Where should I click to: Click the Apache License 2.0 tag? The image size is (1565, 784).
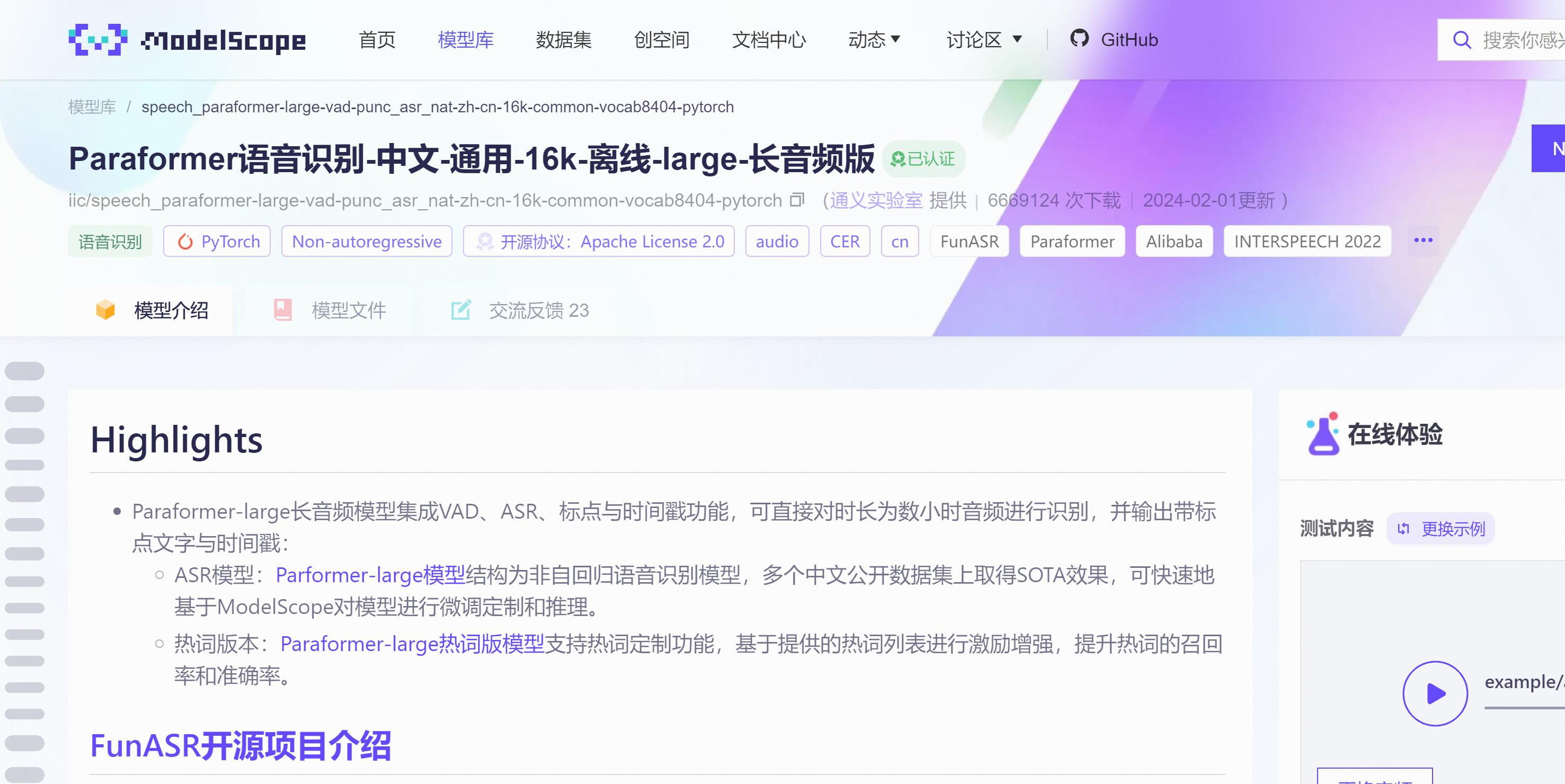click(599, 242)
